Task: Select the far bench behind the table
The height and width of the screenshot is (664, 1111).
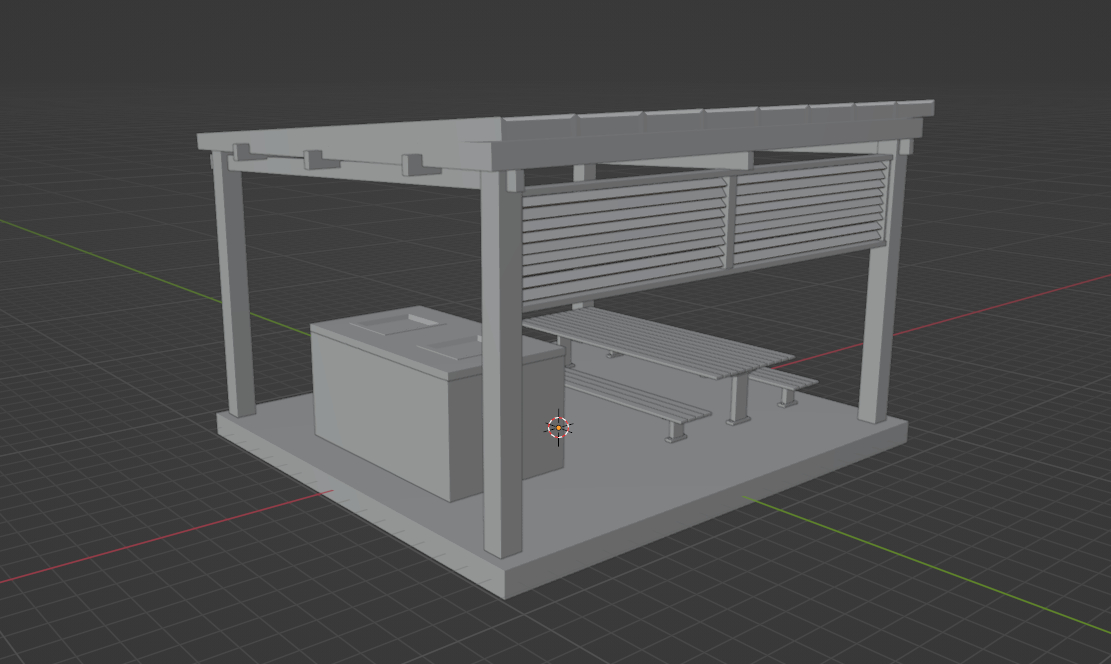Action: [785, 380]
